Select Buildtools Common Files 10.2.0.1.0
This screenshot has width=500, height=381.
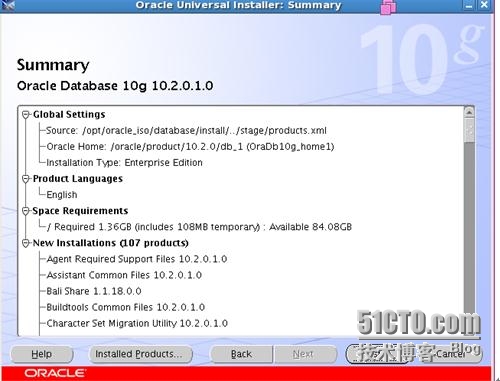point(126,307)
